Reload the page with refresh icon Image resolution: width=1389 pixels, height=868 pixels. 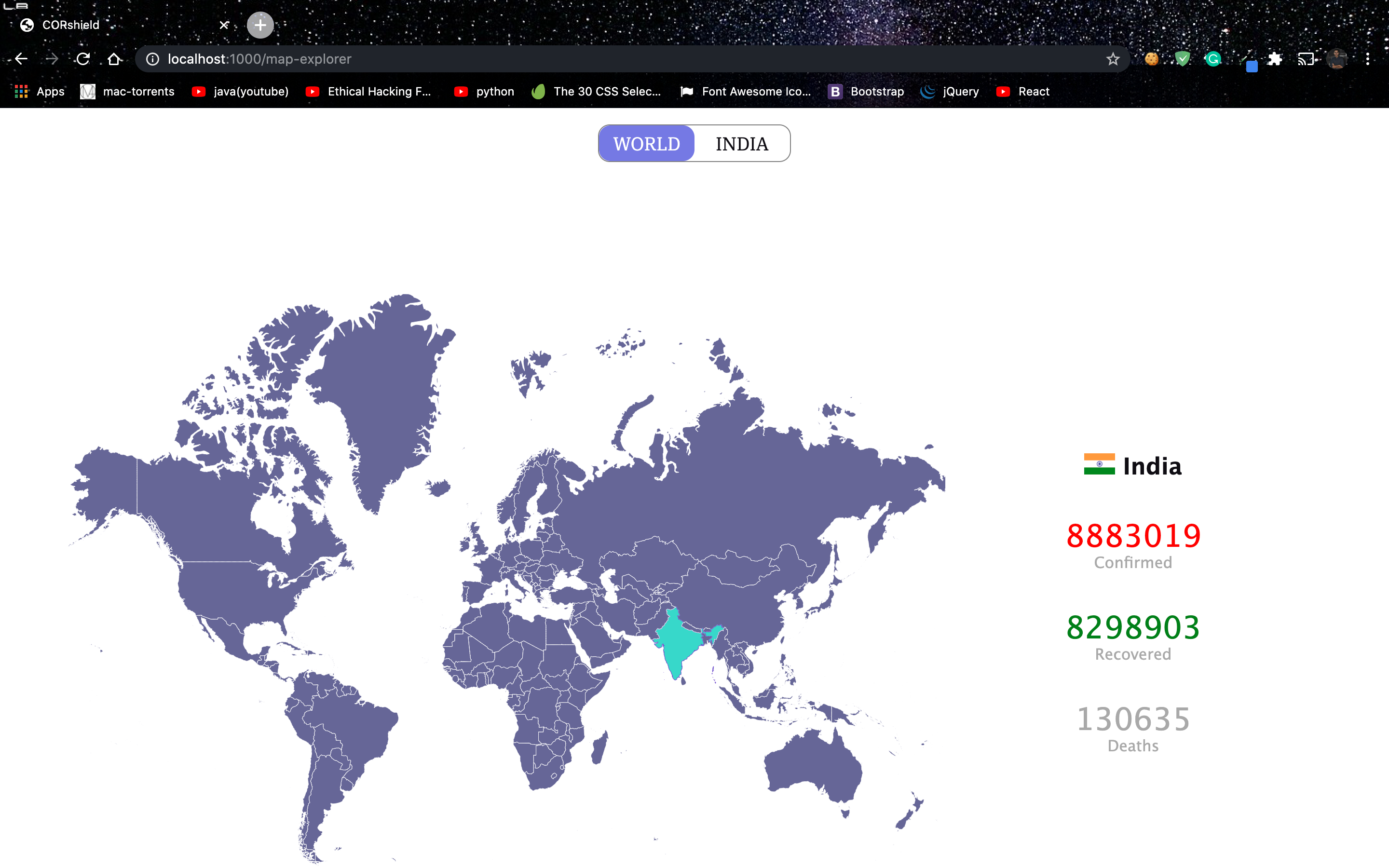click(83, 59)
